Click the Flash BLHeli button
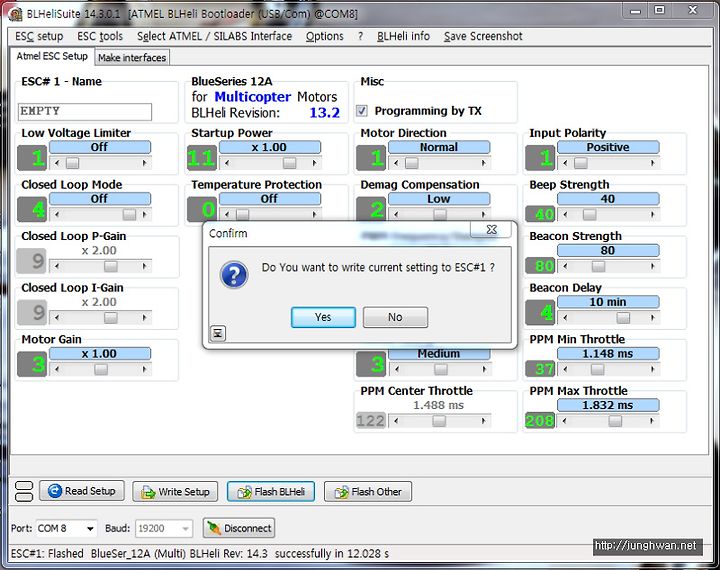The width and height of the screenshot is (720, 570). [x=270, y=491]
